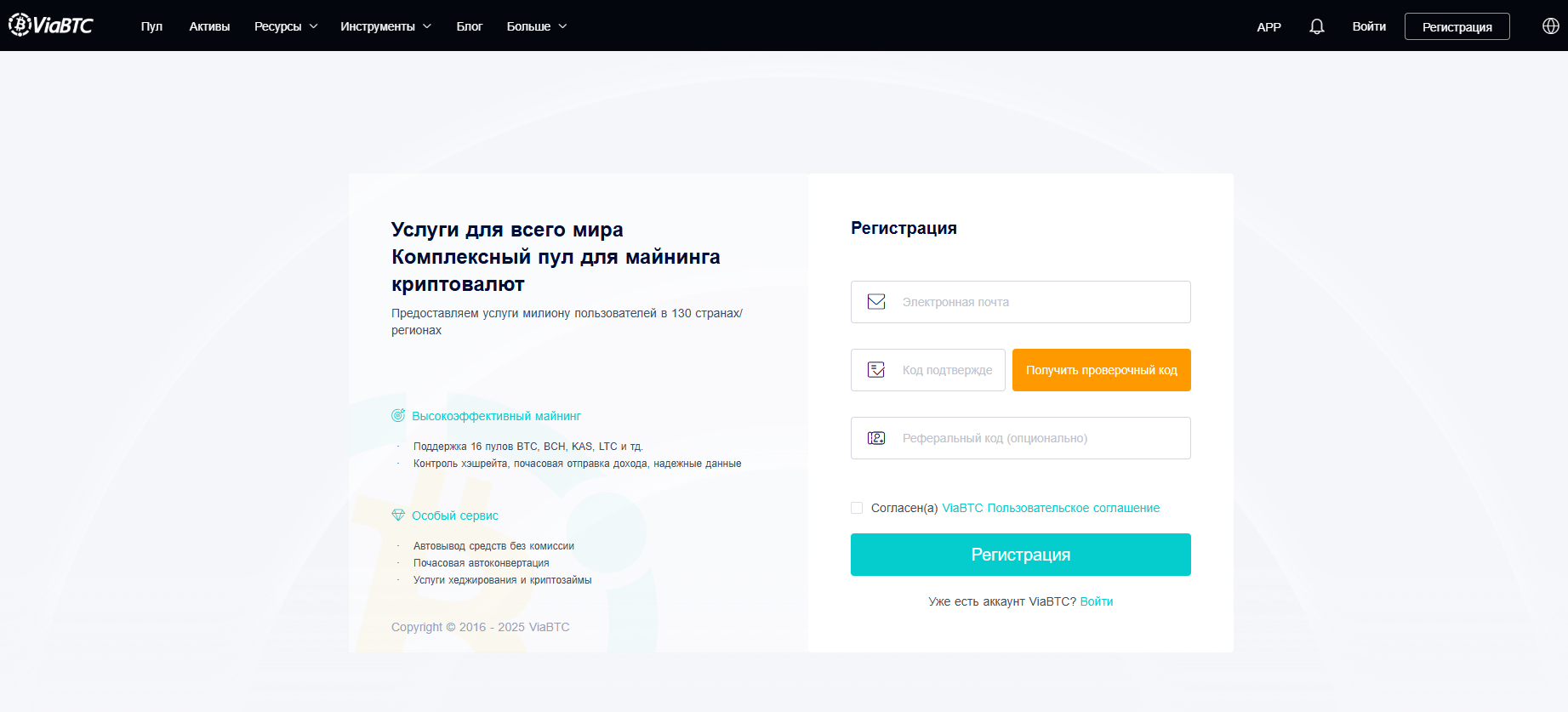Select the text Автовывод средств без комиссии
Screen dimensions: 1568x712
493,546
